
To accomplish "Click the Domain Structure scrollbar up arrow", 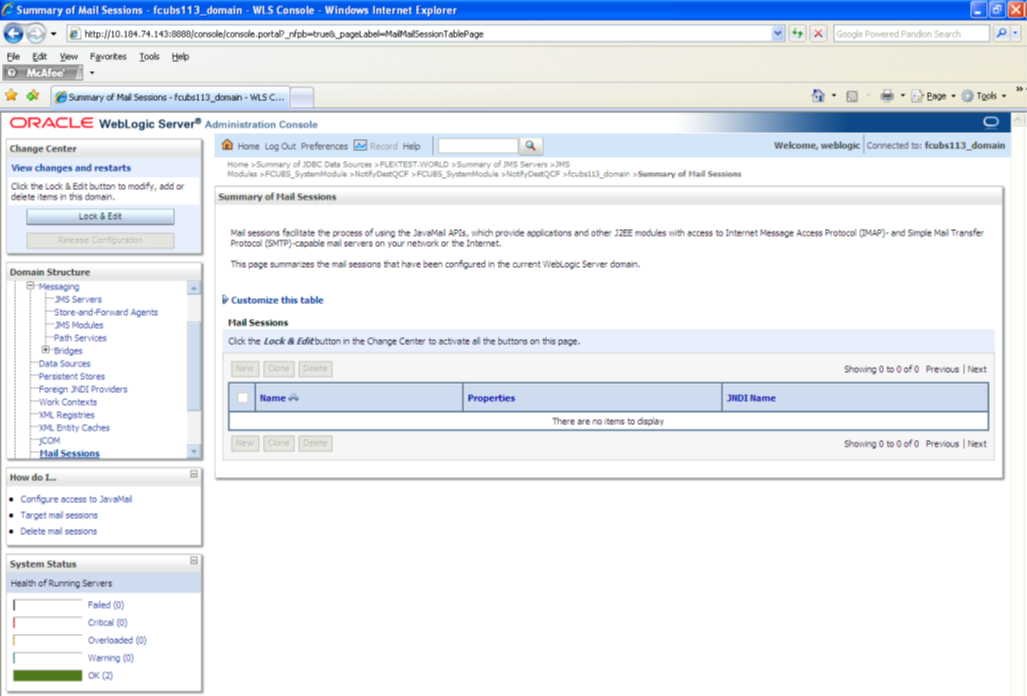I will click(x=194, y=288).
